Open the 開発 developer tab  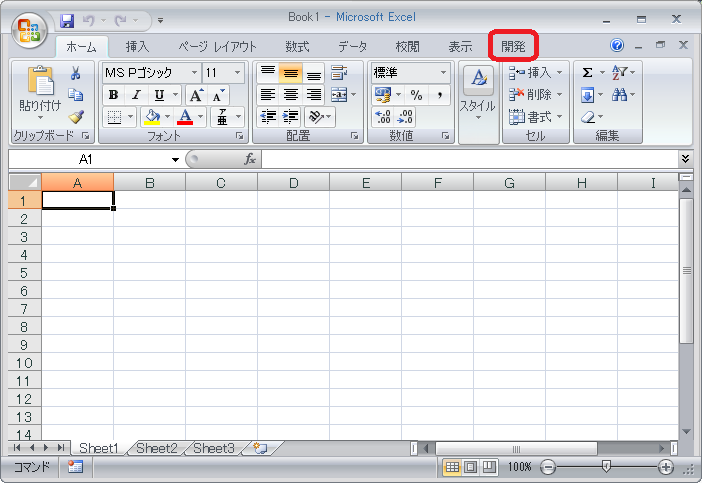[513, 47]
